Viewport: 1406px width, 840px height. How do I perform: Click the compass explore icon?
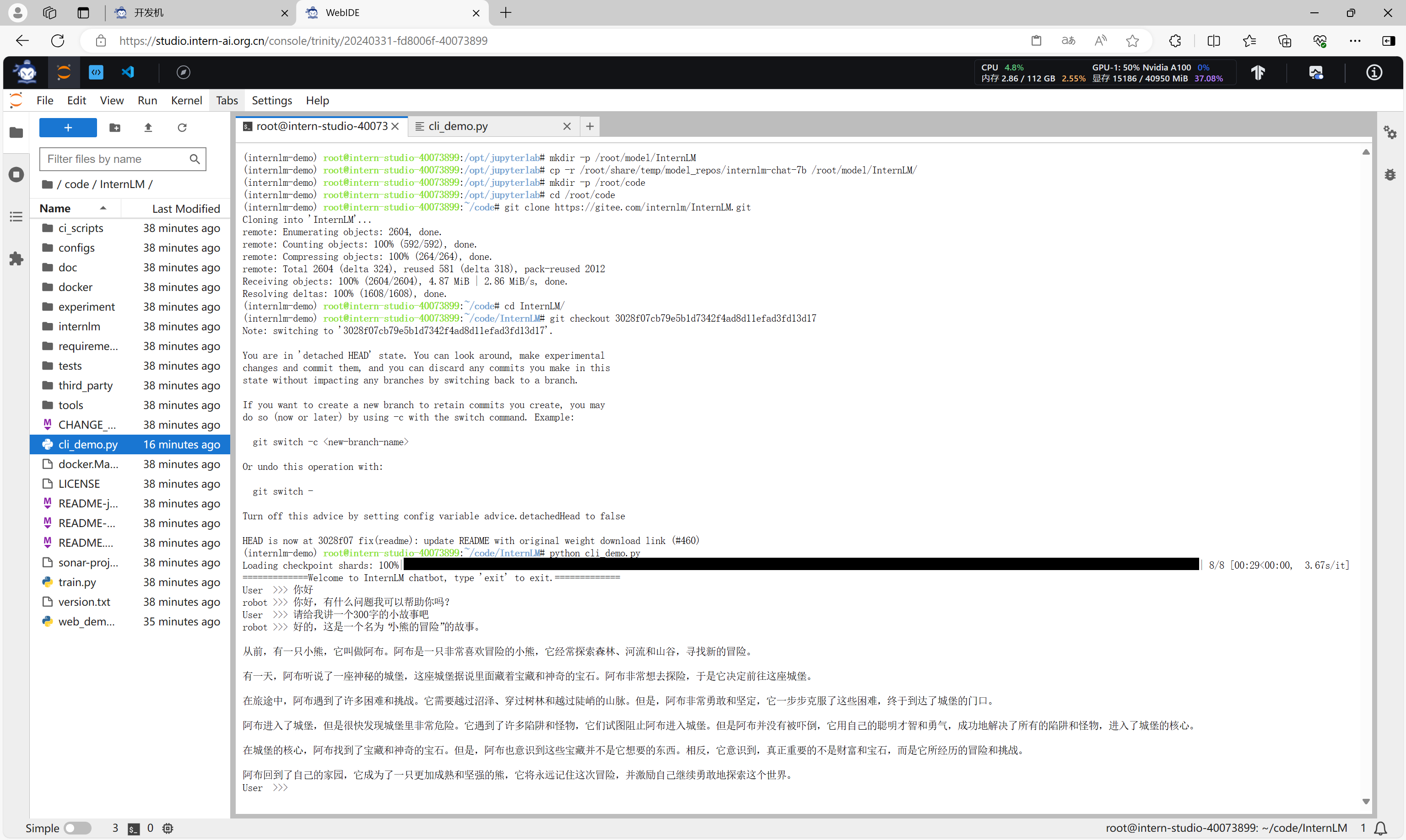pyautogui.click(x=183, y=72)
